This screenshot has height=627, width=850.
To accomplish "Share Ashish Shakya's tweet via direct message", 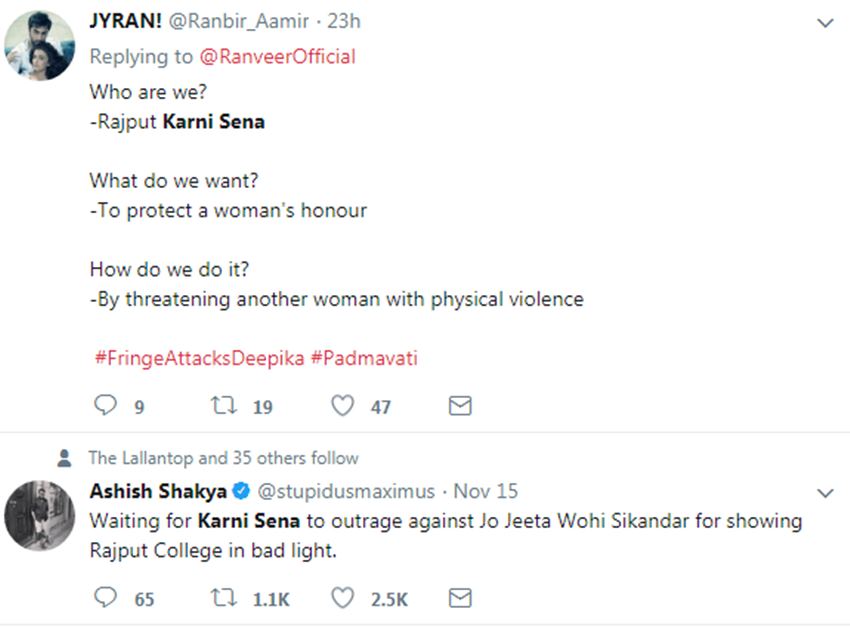I will tap(459, 598).
